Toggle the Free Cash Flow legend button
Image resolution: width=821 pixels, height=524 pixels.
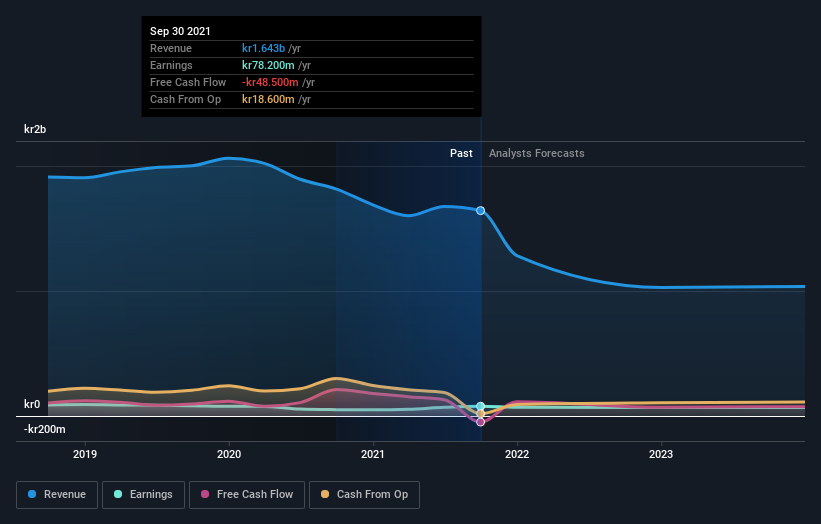[x=247, y=495]
